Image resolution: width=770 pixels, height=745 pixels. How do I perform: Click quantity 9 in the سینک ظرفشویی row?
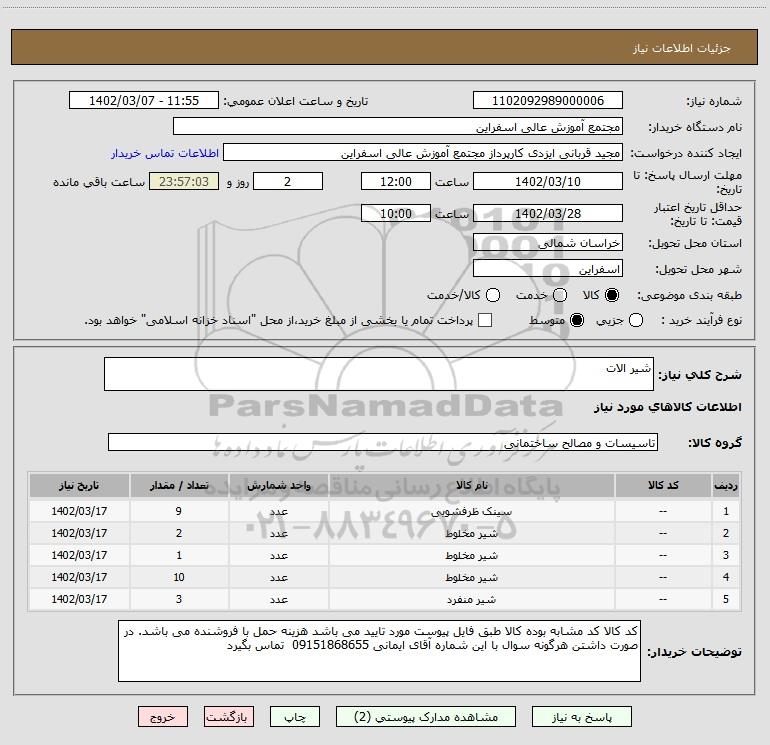179,511
